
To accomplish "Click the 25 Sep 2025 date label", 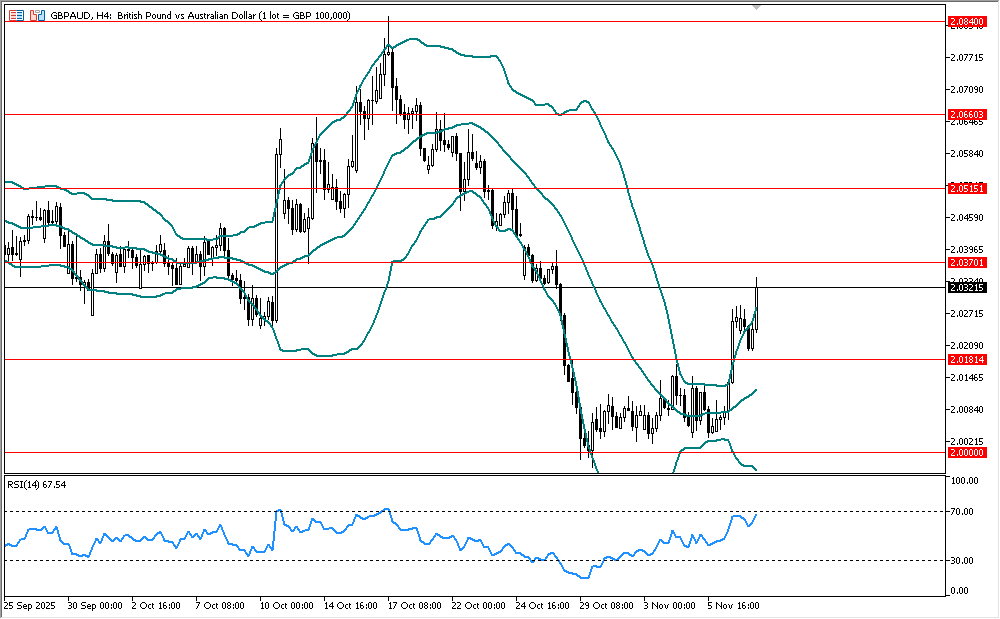I will point(28,606).
